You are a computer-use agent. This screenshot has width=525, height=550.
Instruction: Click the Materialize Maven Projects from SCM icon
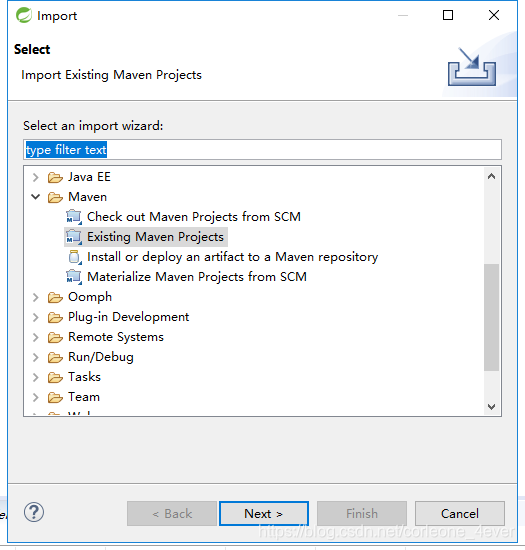tap(74, 277)
